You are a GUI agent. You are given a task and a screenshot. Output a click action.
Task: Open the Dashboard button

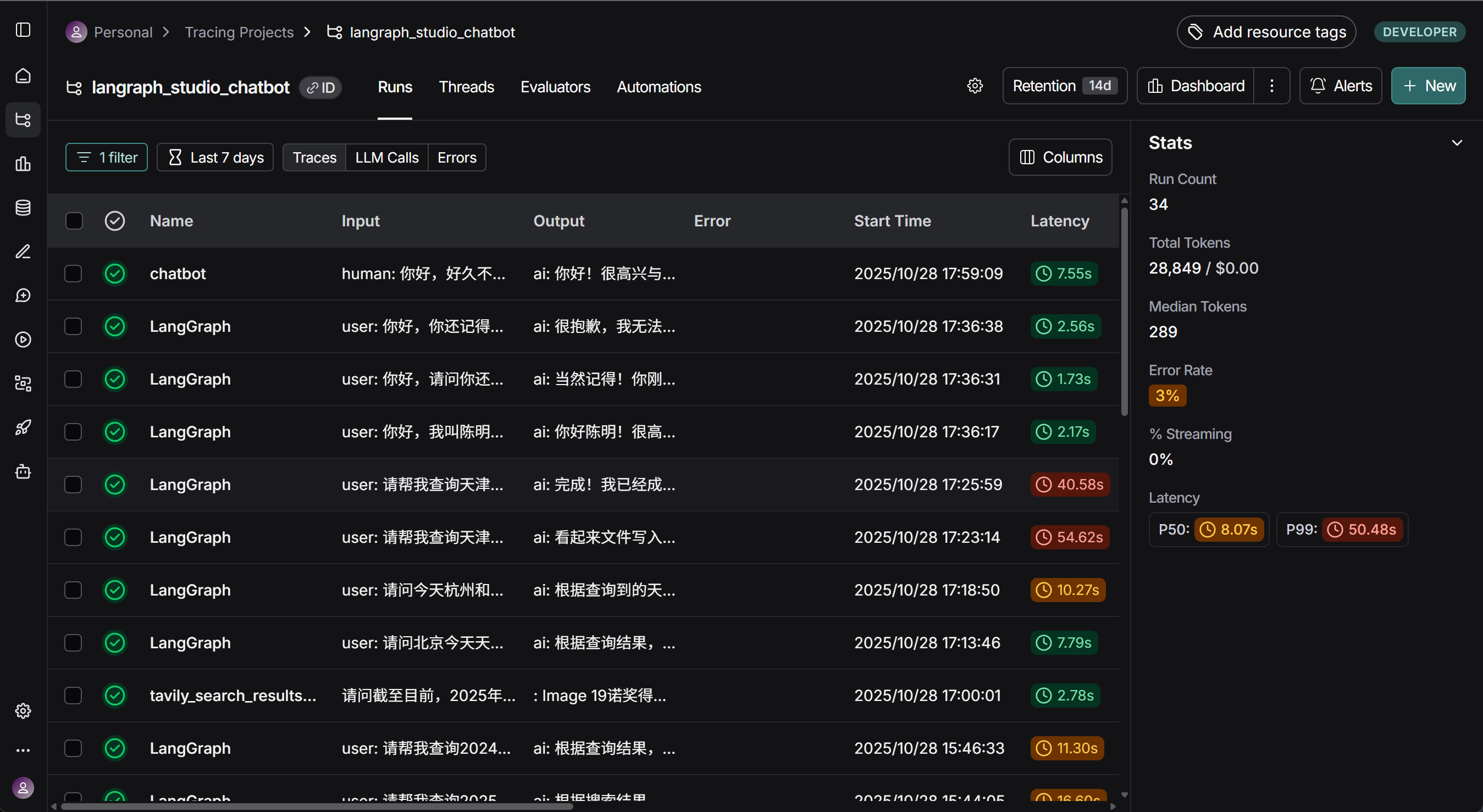tap(1196, 86)
